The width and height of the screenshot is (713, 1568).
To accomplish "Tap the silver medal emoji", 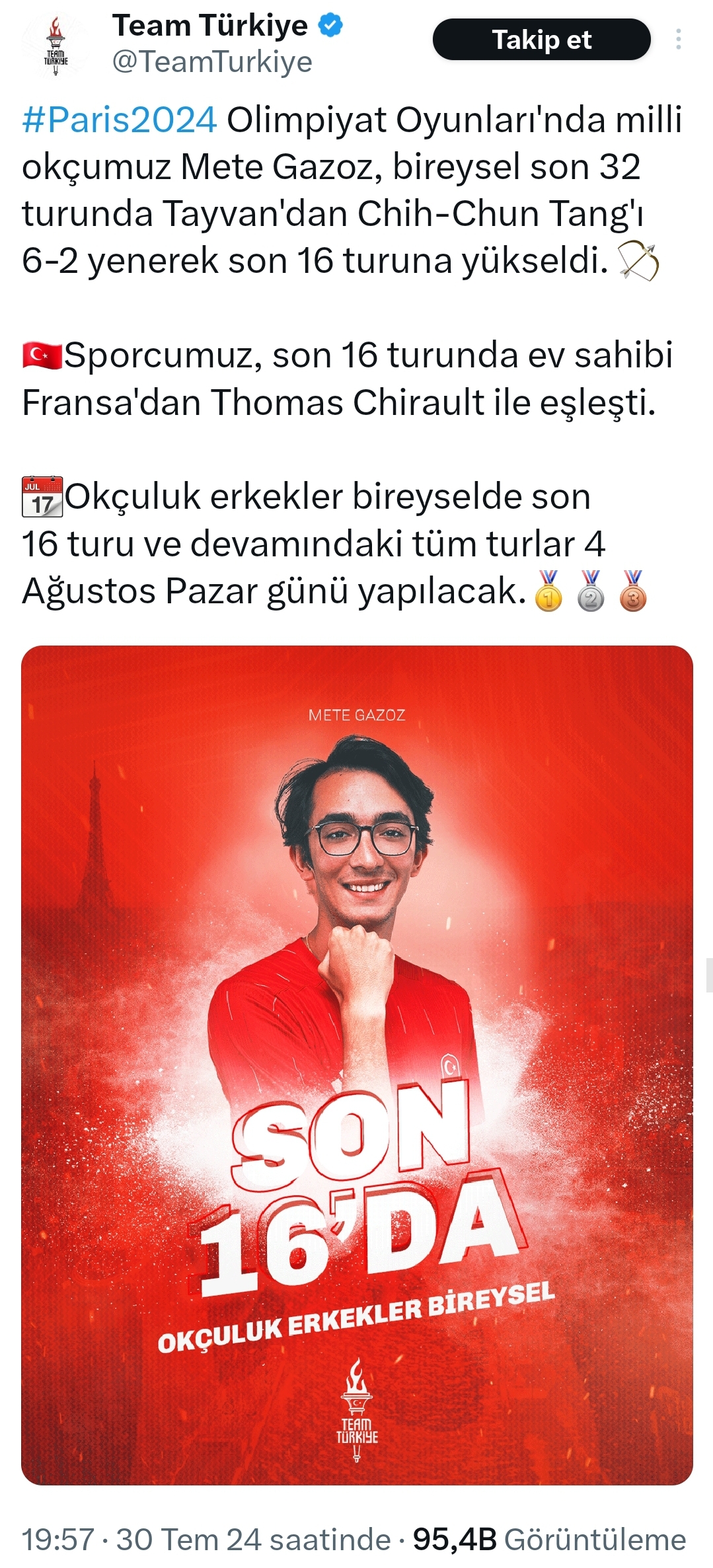I will 591,591.
